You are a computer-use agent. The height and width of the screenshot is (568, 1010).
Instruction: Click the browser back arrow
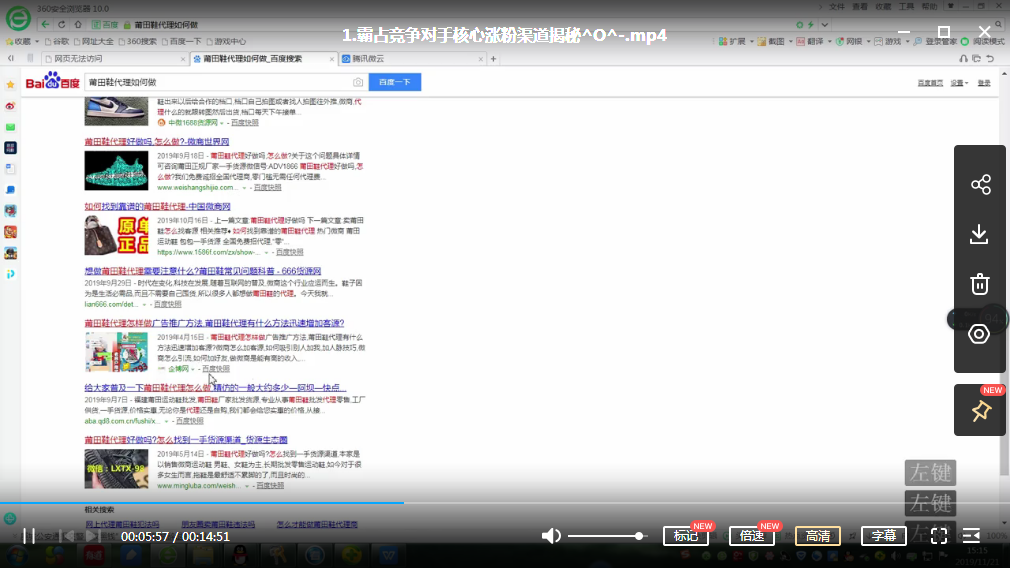tap(45, 24)
